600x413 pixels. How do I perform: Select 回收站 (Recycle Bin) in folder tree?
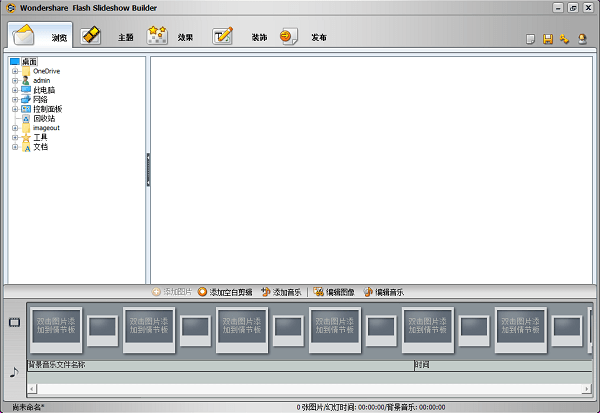[x=44, y=118]
